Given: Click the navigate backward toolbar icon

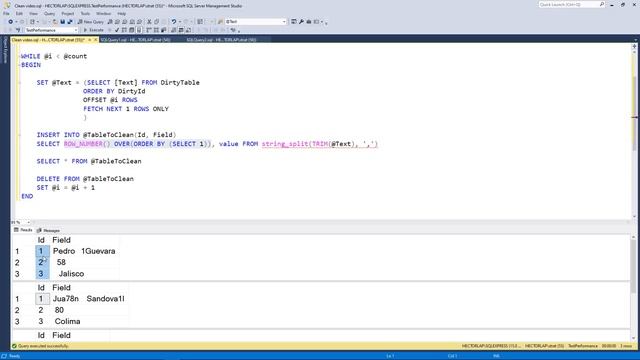Looking at the screenshot, I should (11, 22).
